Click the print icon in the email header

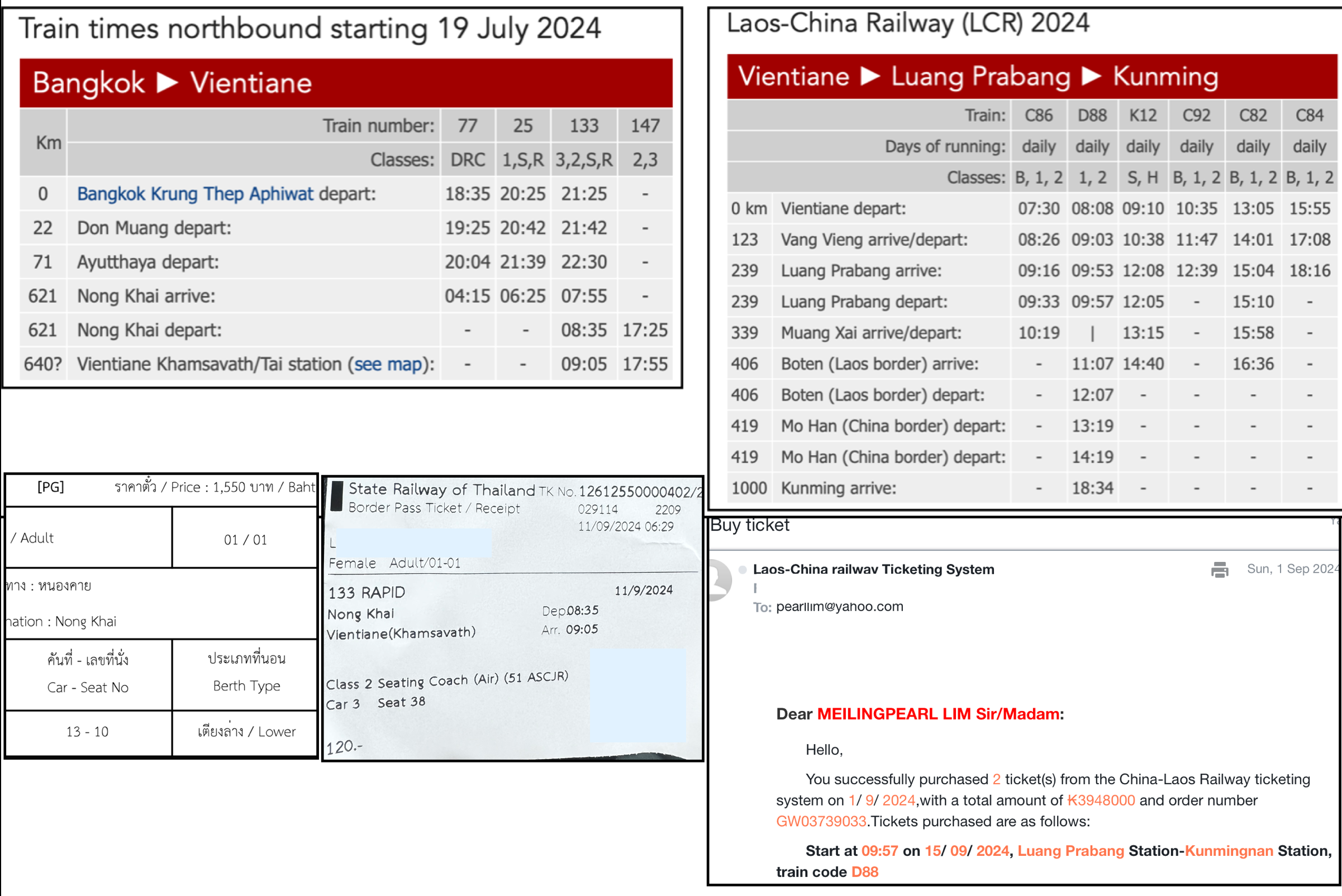click(1219, 570)
